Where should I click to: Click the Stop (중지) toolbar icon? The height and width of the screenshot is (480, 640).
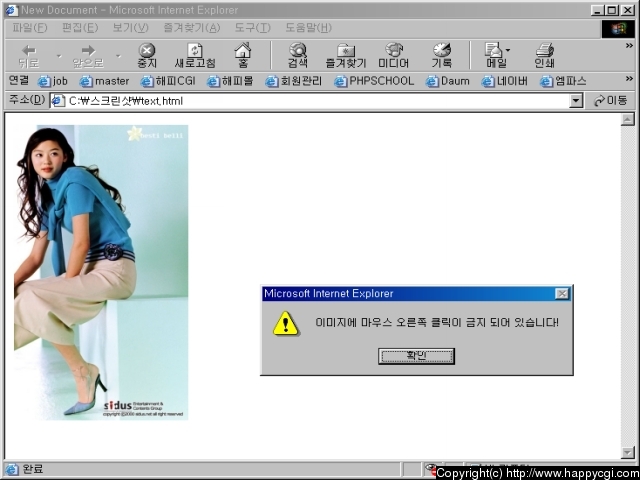147,56
